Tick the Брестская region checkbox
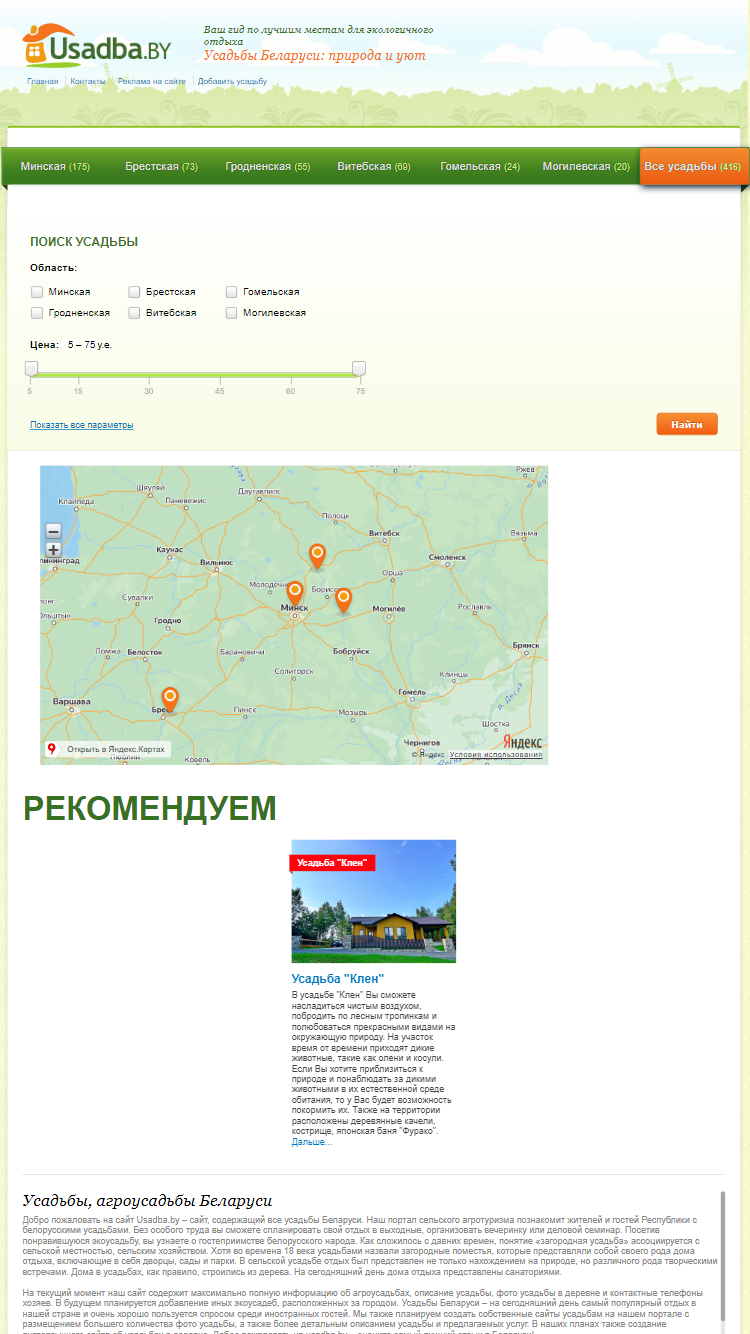 [134, 292]
